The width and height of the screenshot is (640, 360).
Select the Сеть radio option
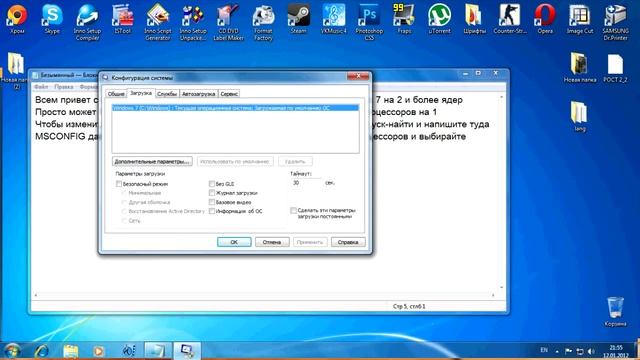124,220
